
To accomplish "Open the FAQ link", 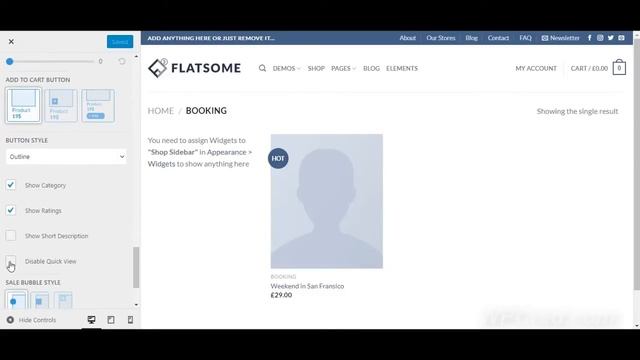I will tap(525, 38).
